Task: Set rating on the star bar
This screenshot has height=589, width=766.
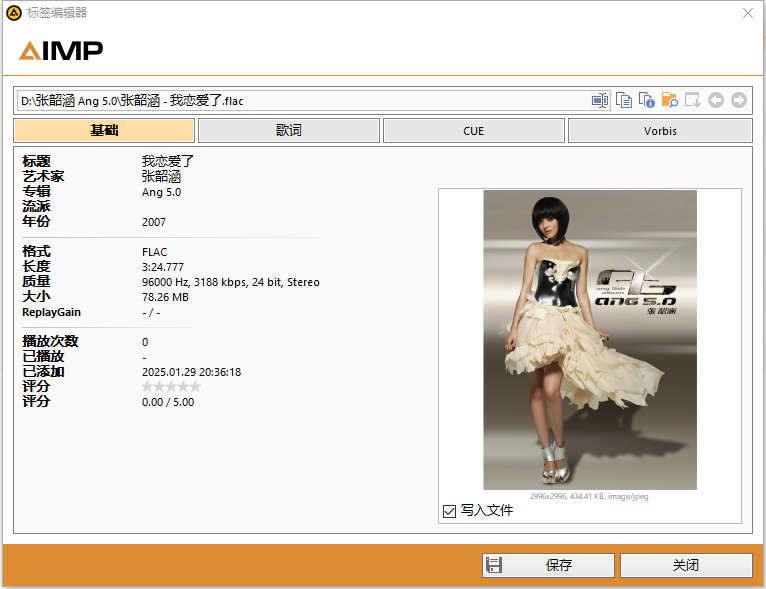Action: (x=171, y=387)
